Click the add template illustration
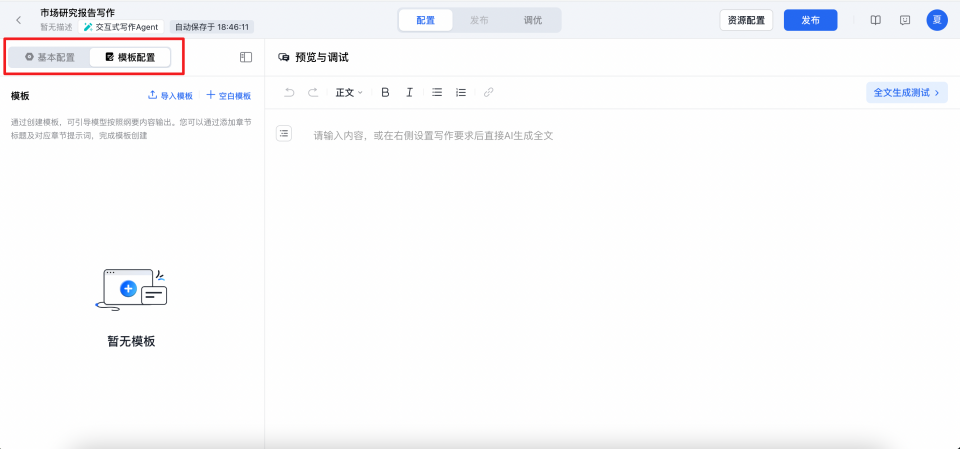The height and width of the screenshot is (449, 960). click(x=132, y=289)
